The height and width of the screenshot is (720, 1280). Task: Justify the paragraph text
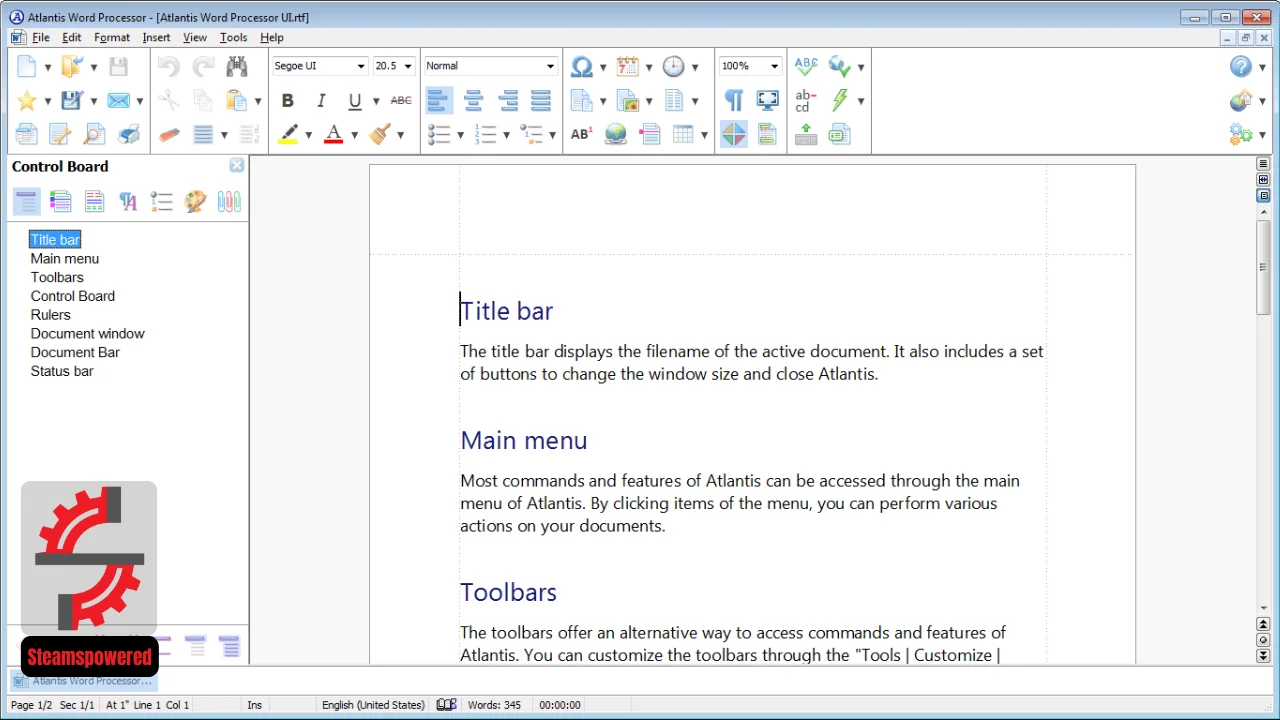[x=542, y=100]
